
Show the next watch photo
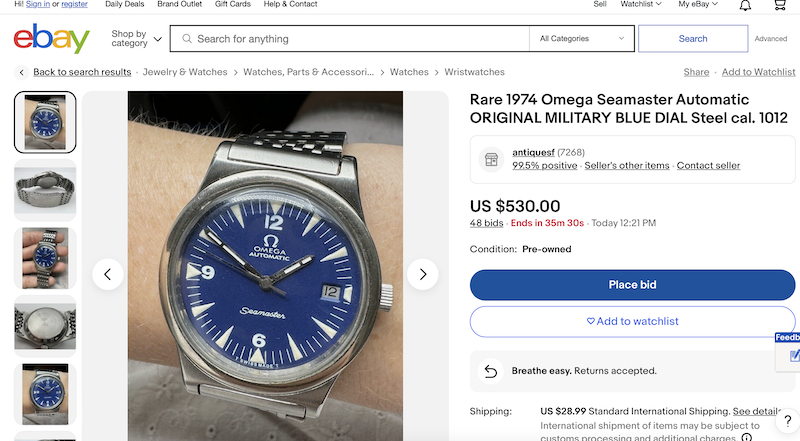tap(422, 274)
